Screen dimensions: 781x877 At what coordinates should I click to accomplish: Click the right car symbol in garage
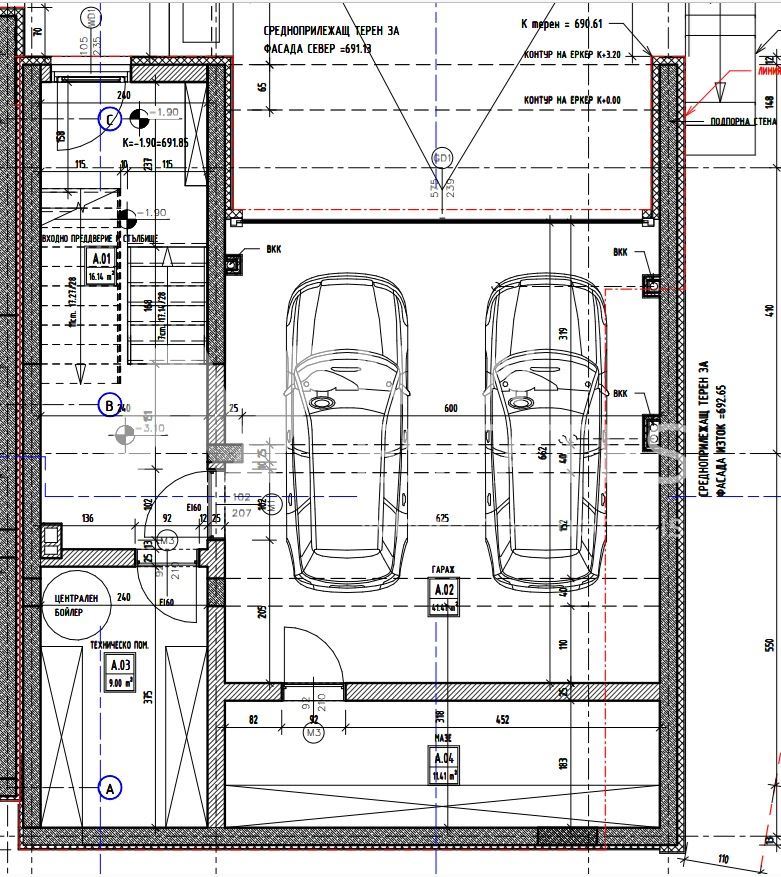click(x=546, y=432)
